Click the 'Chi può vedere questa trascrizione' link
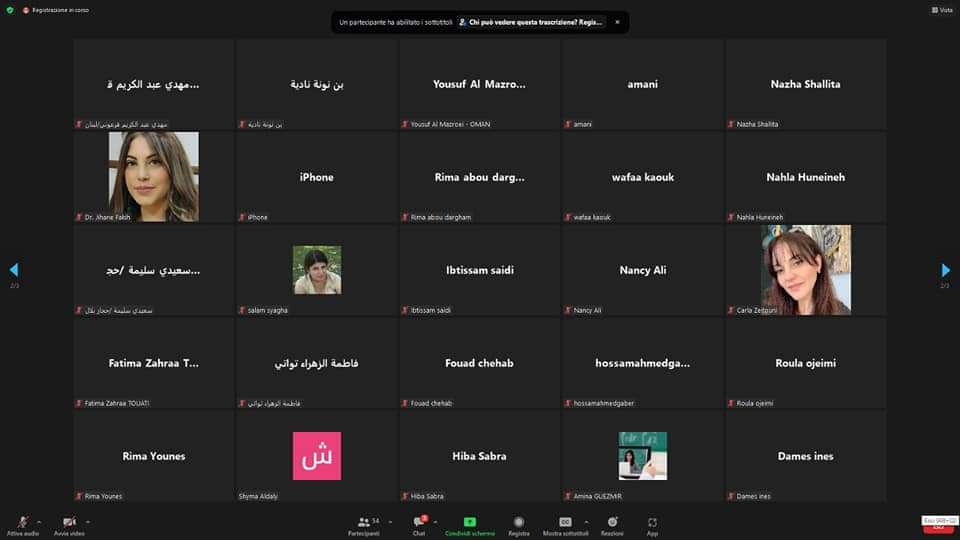This screenshot has height=540, width=960. click(x=535, y=21)
